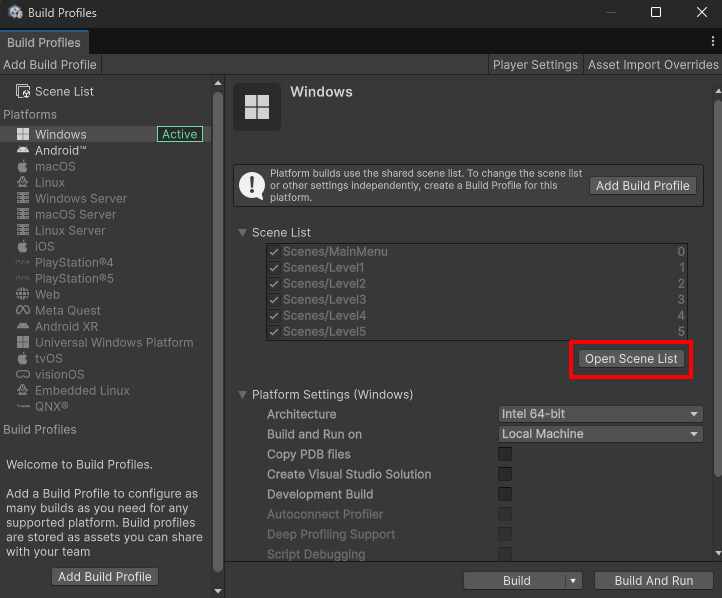Select the Linux penguin icon
The image size is (722, 598).
tap(23, 182)
